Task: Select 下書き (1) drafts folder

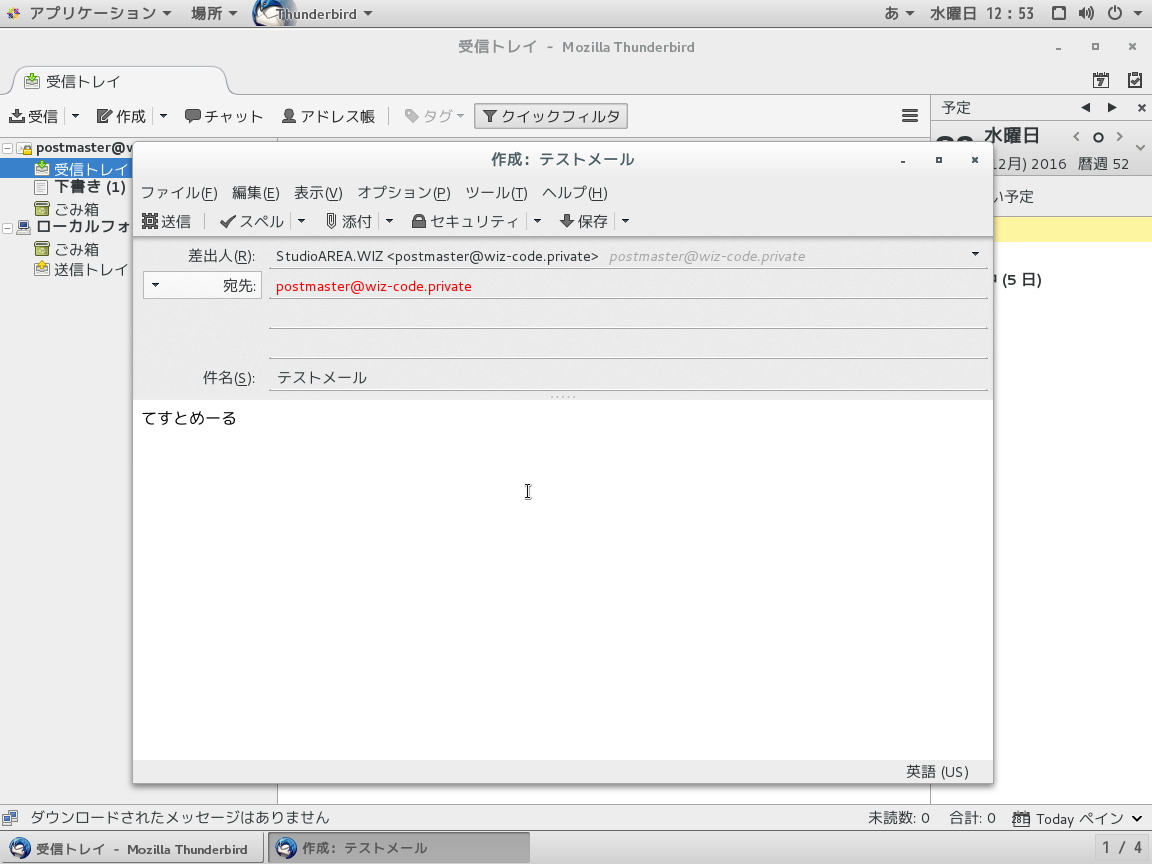Action: coord(81,188)
